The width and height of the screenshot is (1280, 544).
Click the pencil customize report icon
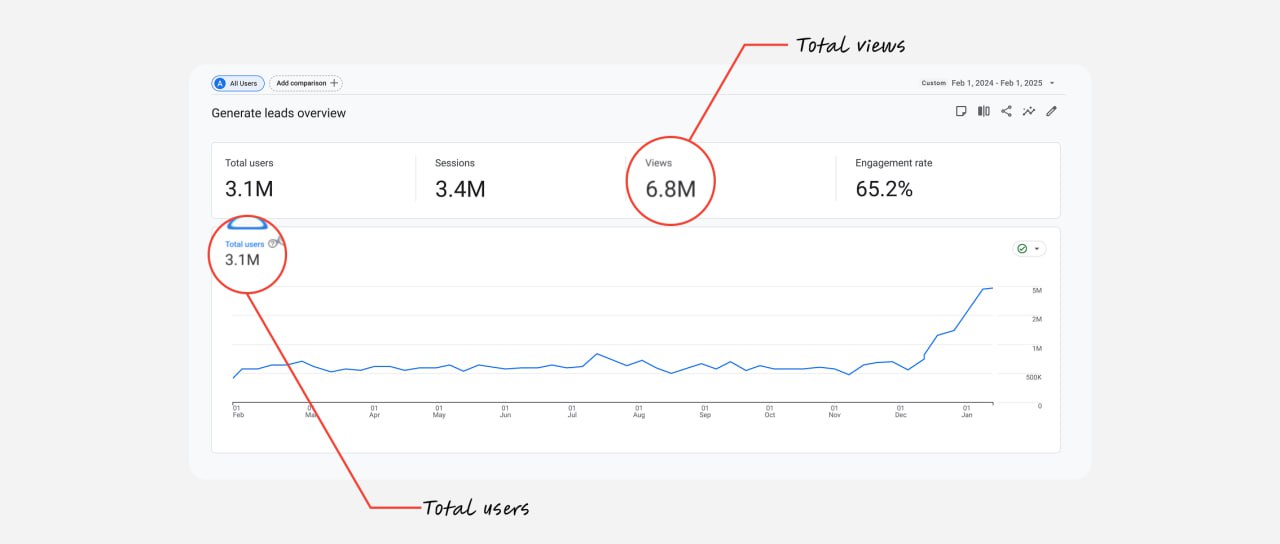pyautogui.click(x=1051, y=111)
